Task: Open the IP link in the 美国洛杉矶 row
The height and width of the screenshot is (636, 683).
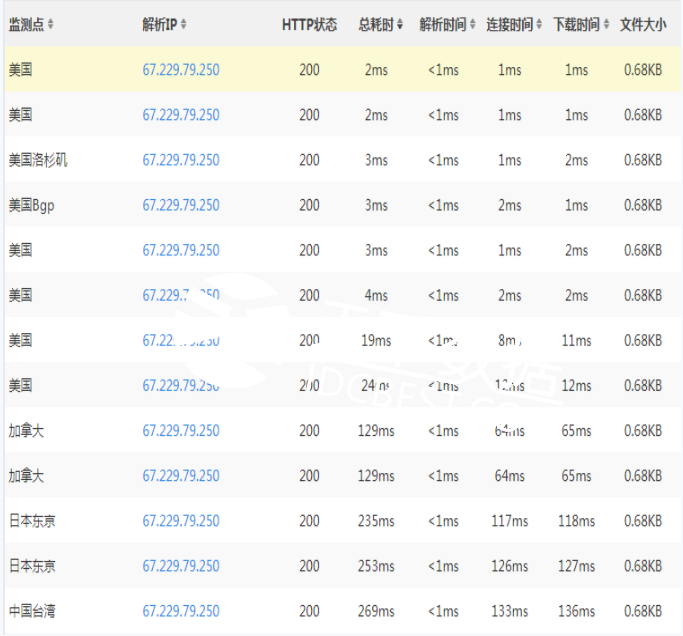Action: [181, 160]
